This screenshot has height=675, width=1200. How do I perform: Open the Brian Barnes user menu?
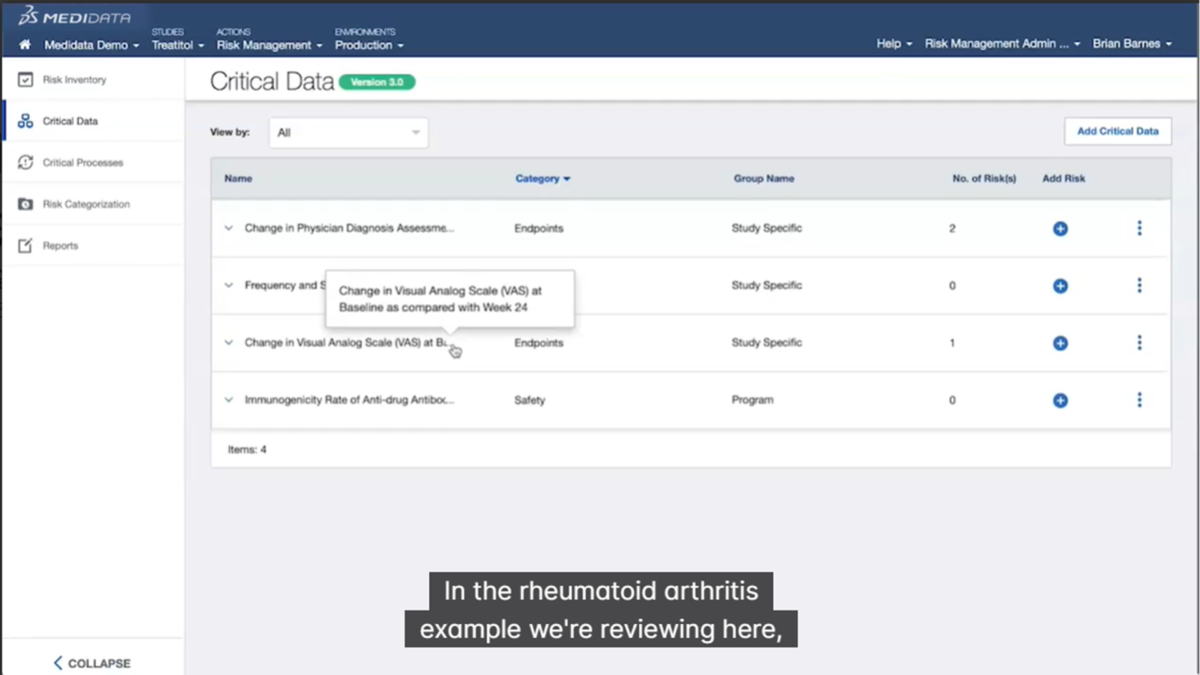1131,44
